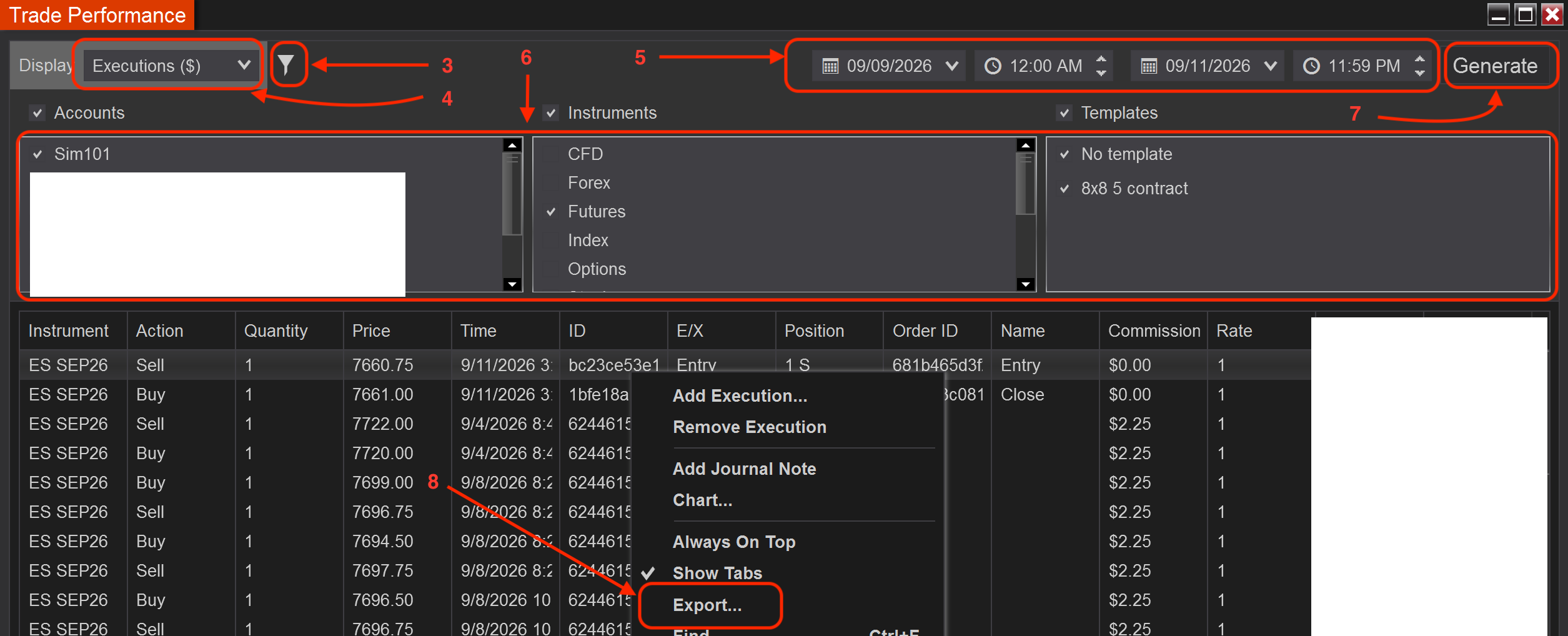Uncheck the Sim101 account

pos(37,154)
